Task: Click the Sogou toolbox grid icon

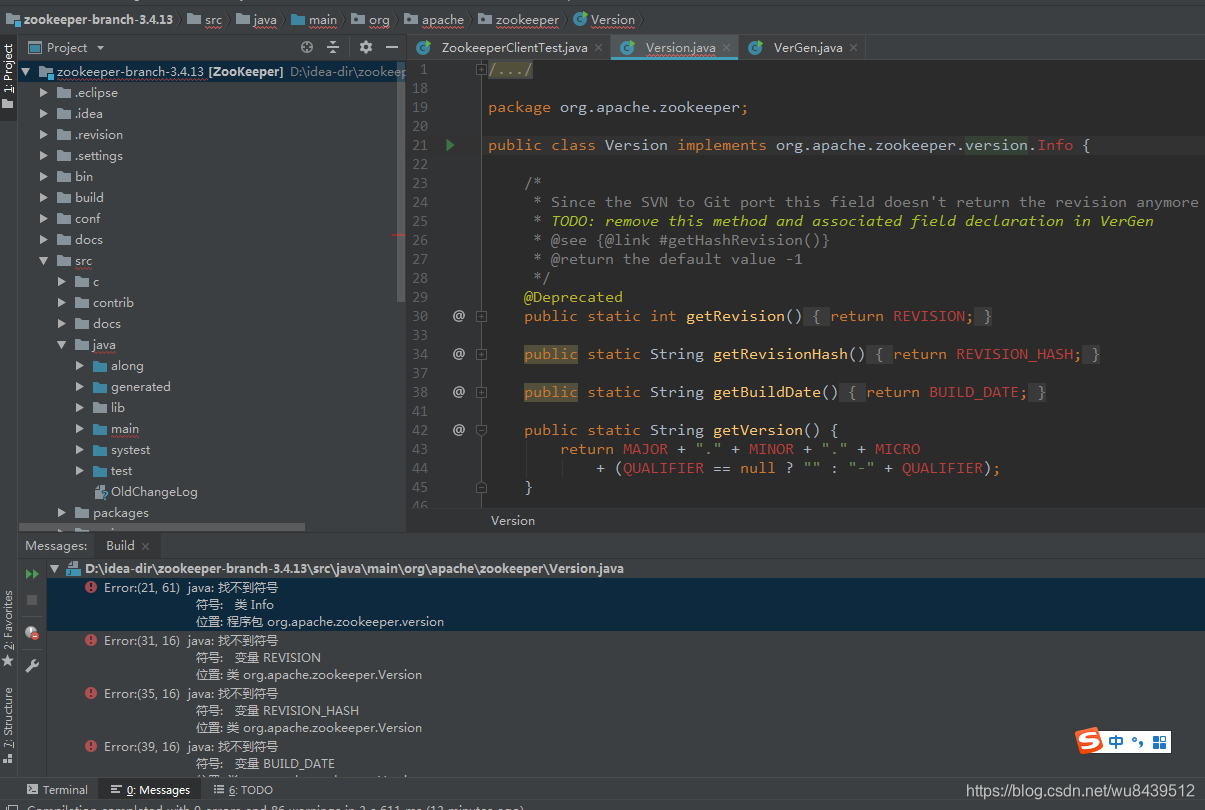Action: coord(1160,742)
